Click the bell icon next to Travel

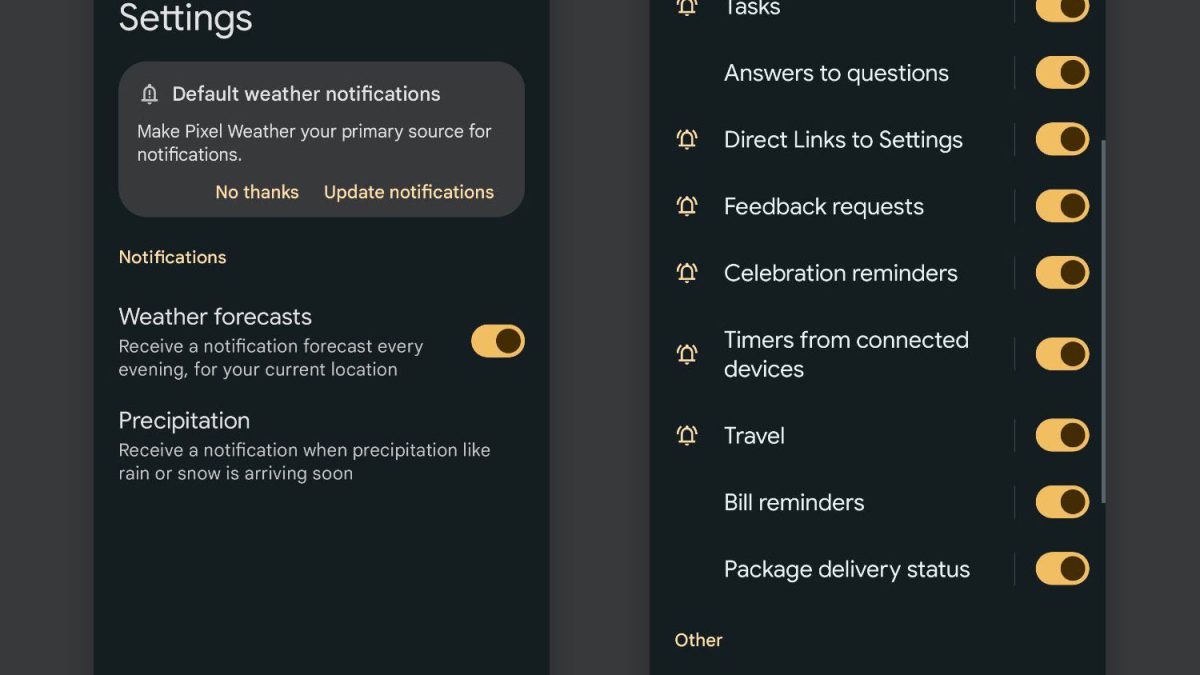687,436
